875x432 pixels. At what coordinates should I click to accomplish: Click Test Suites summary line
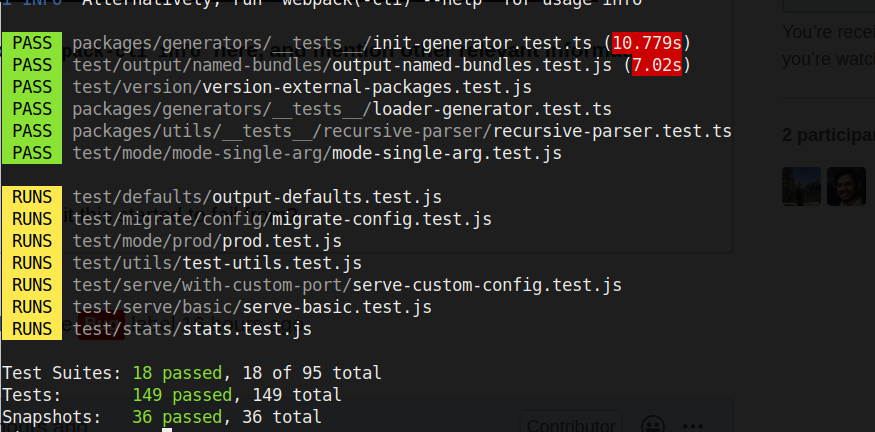tap(192, 373)
